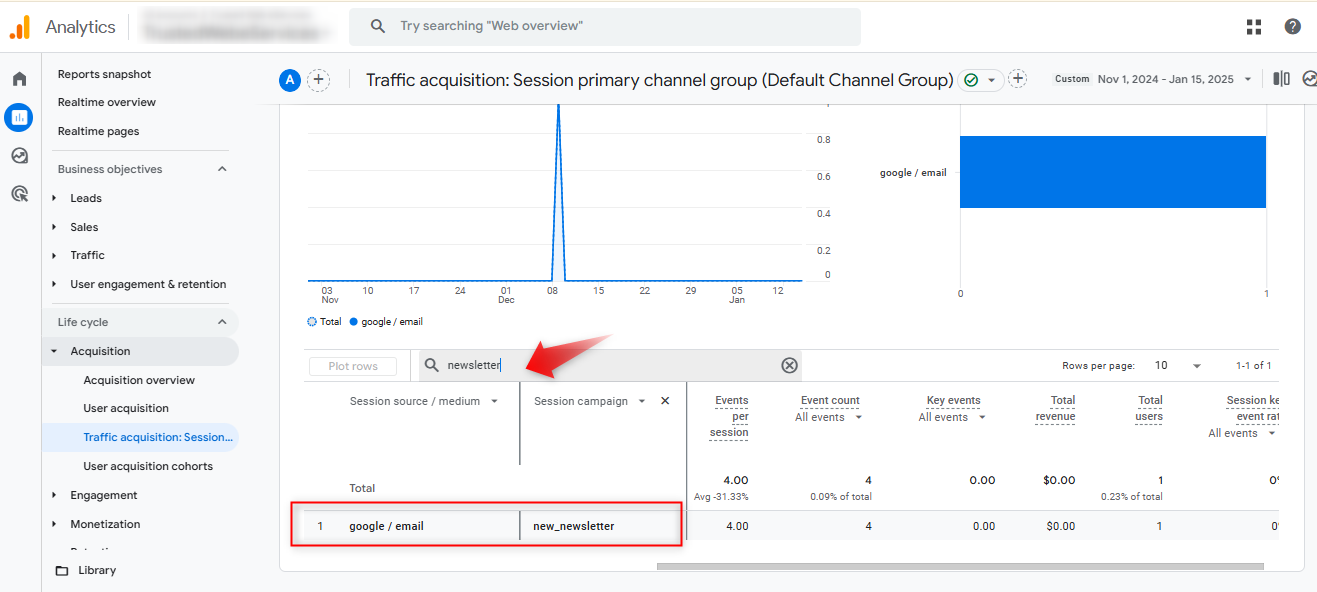Viewport: 1317px width, 592px height.
Task: Open Session campaign dimension dropdown
Action: (642, 401)
